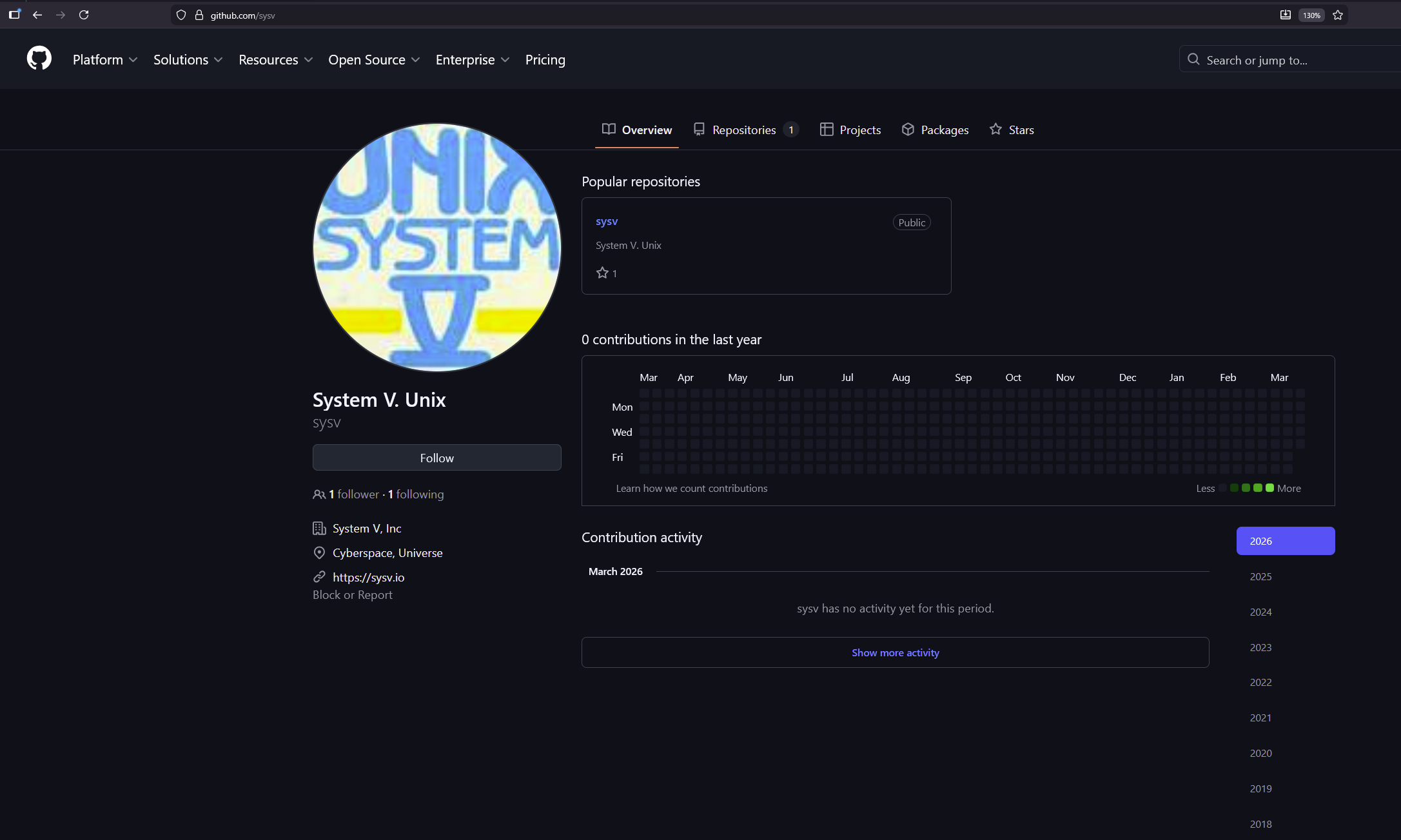This screenshot has height=840, width=1401.
Task: Open the https://sysv.io link
Action: coord(368,577)
